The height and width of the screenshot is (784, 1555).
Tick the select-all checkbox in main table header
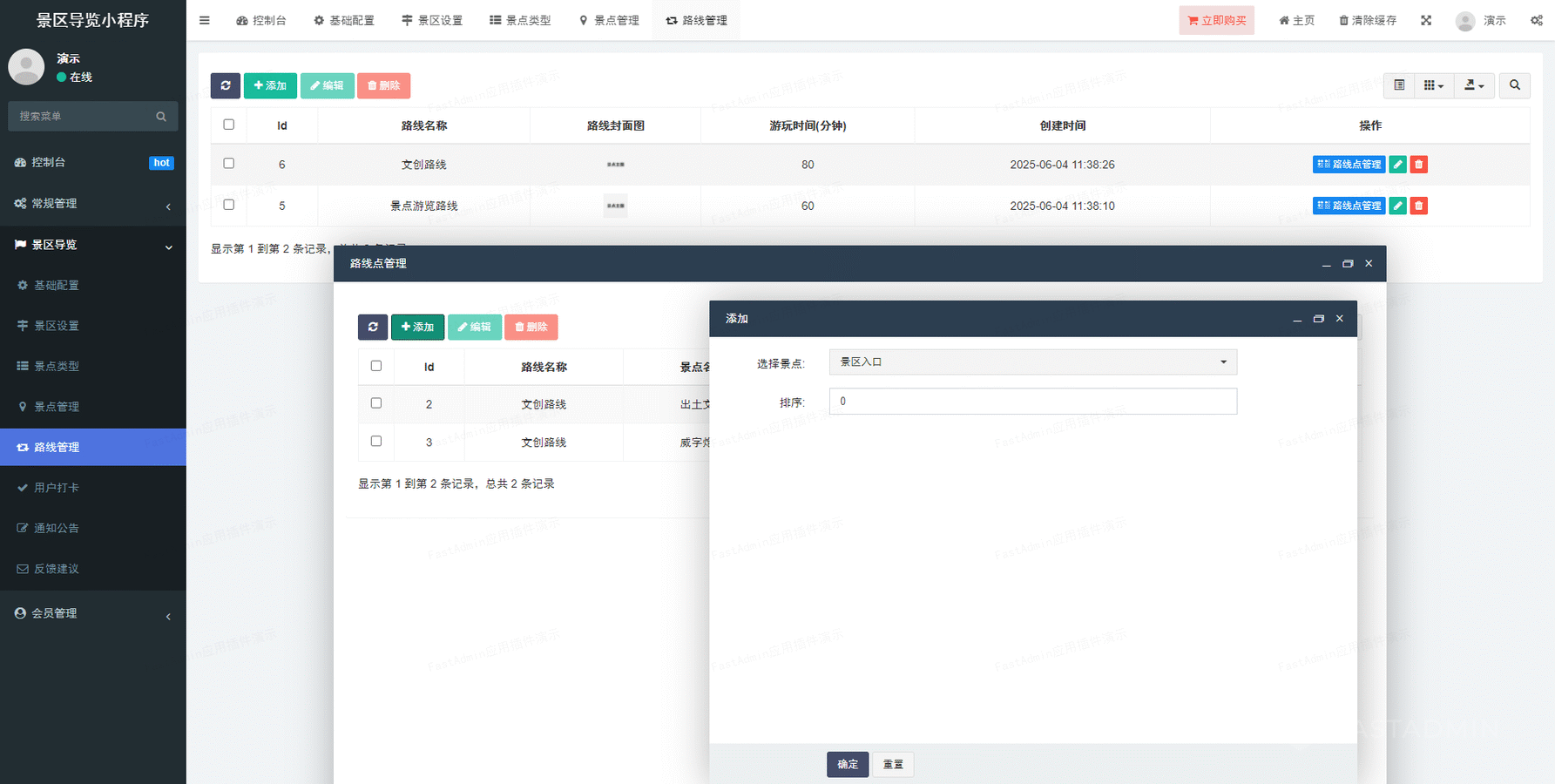click(229, 125)
